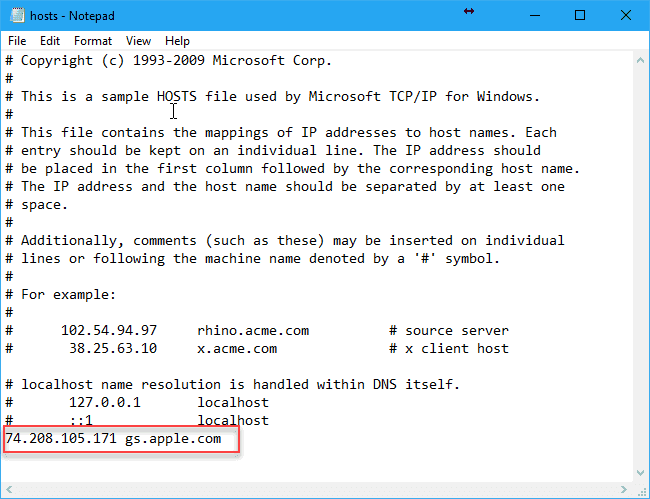Viewport: 650px width, 499px height.
Task: Place cursor after gs.apple.com text
Action: click(x=222, y=439)
